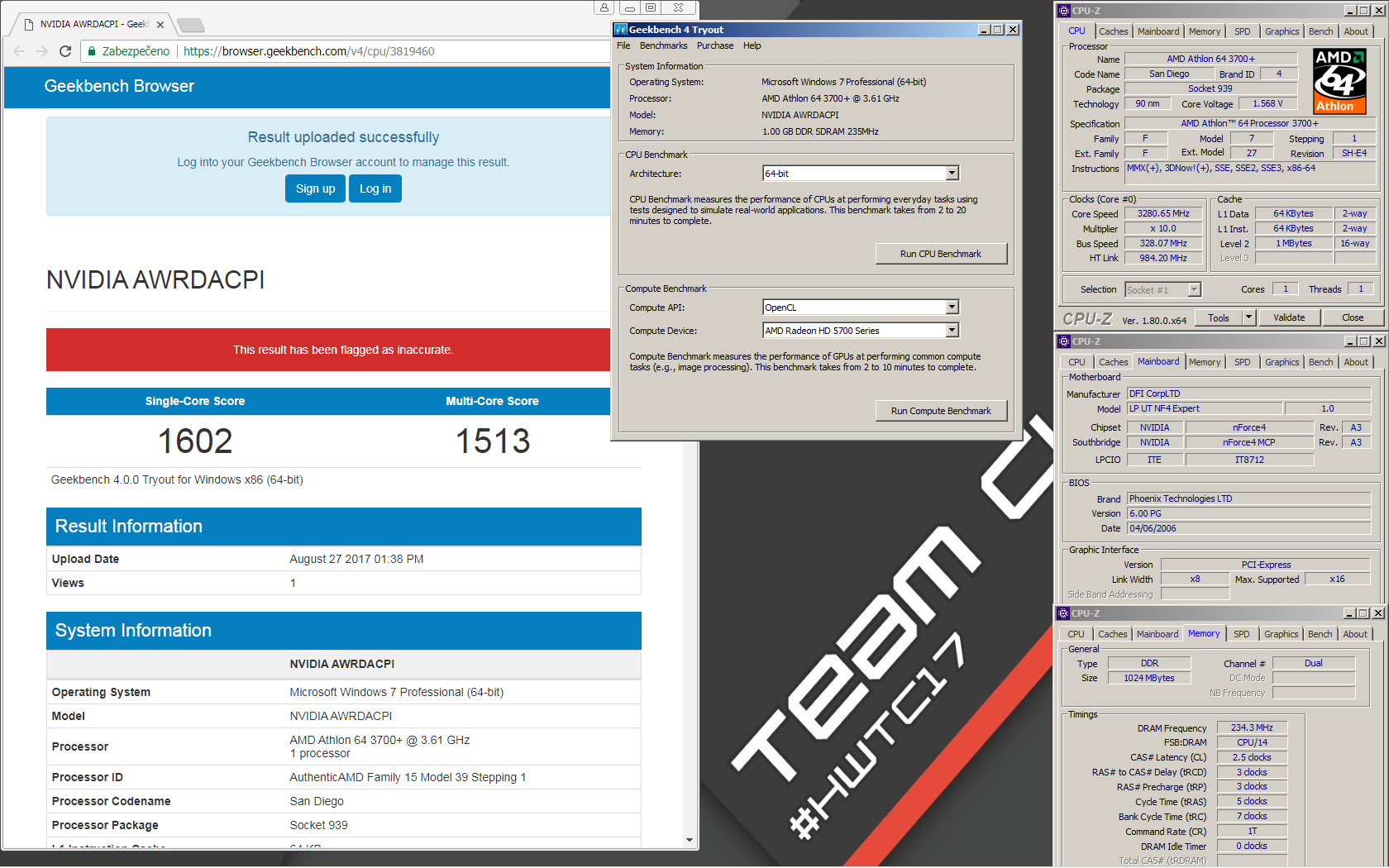Click Run CPU Benchmark button
This screenshot has height=868, width=1389.
(x=941, y=254)
